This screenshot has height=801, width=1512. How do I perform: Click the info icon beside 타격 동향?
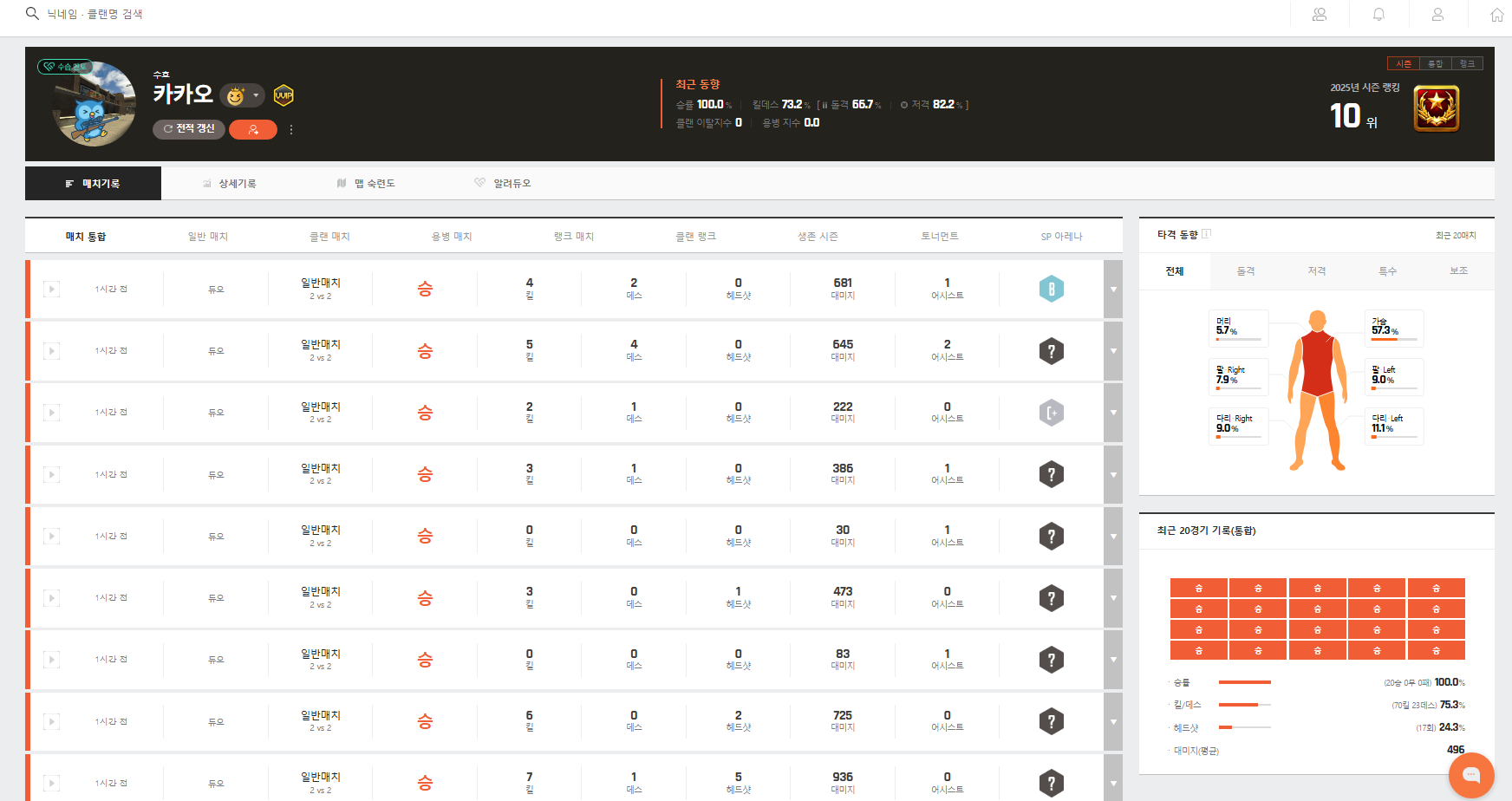tap(1207, 234)
